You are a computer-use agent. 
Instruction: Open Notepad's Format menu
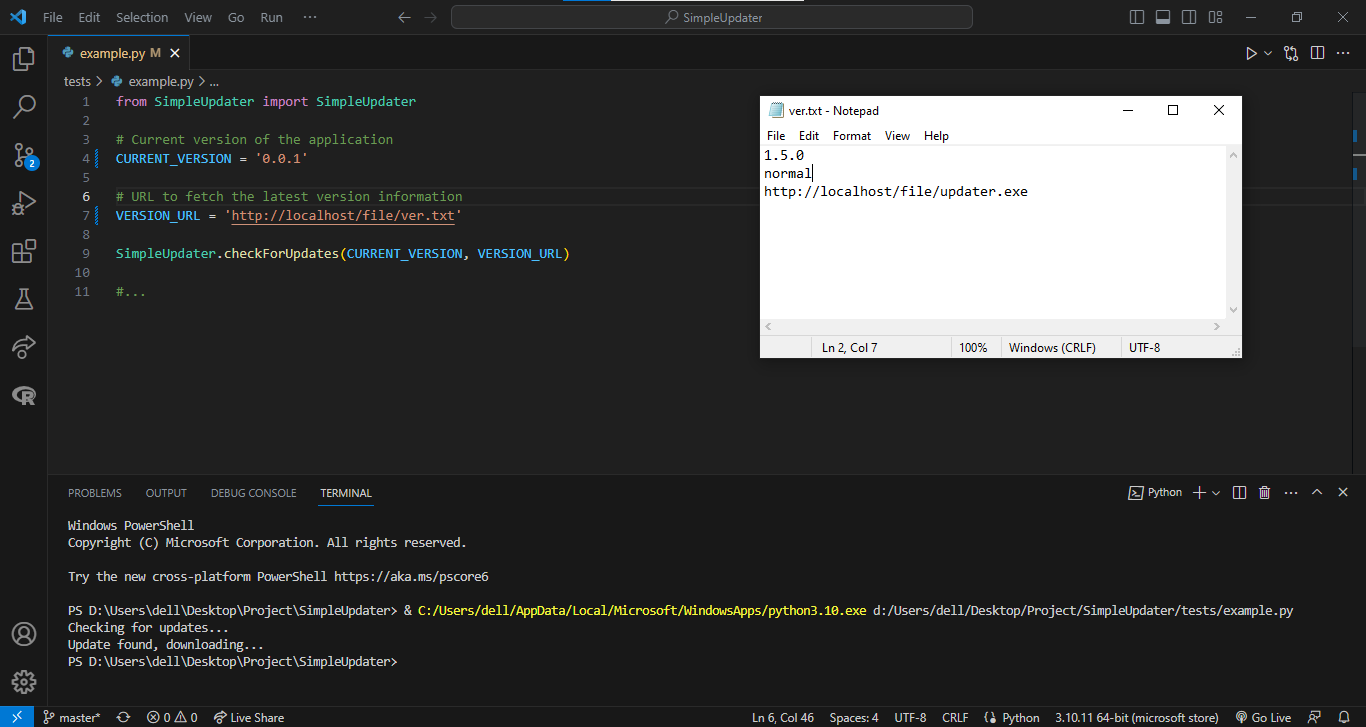pyautogui.click(x=852, y=135)
